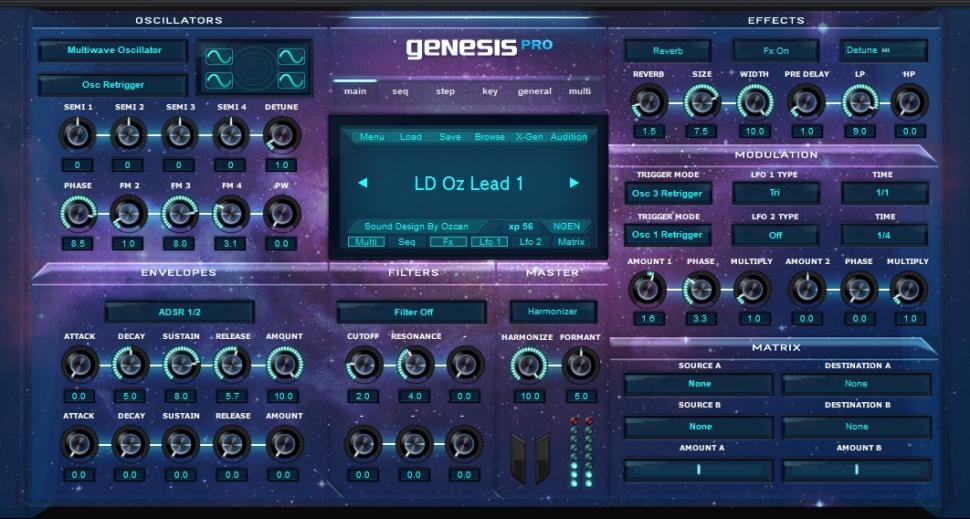Toggle the Seq button in preset display
This screenshot has height=519, width=970.
(x=406, y=242)
